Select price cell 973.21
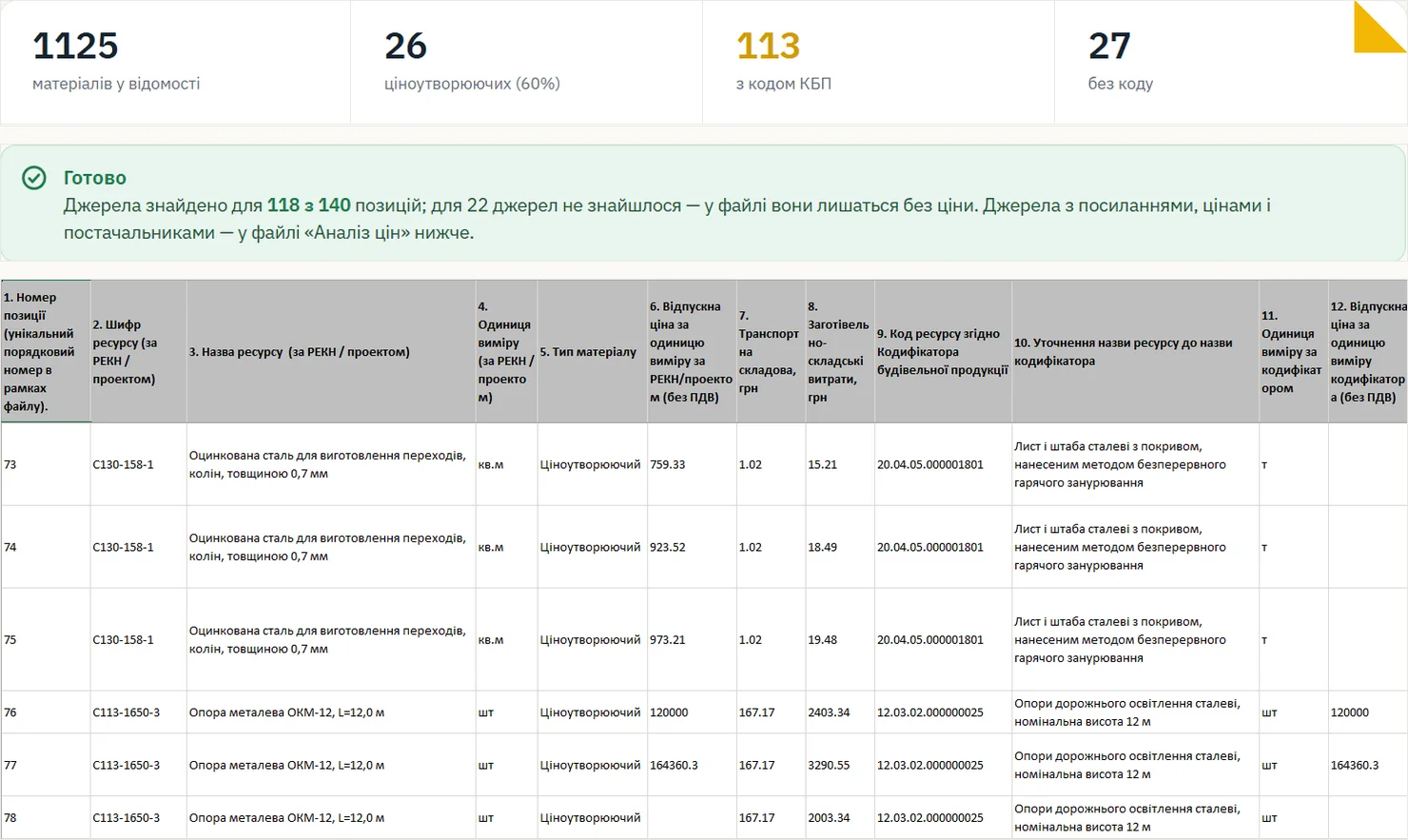1408x840 pixels. 692,639
